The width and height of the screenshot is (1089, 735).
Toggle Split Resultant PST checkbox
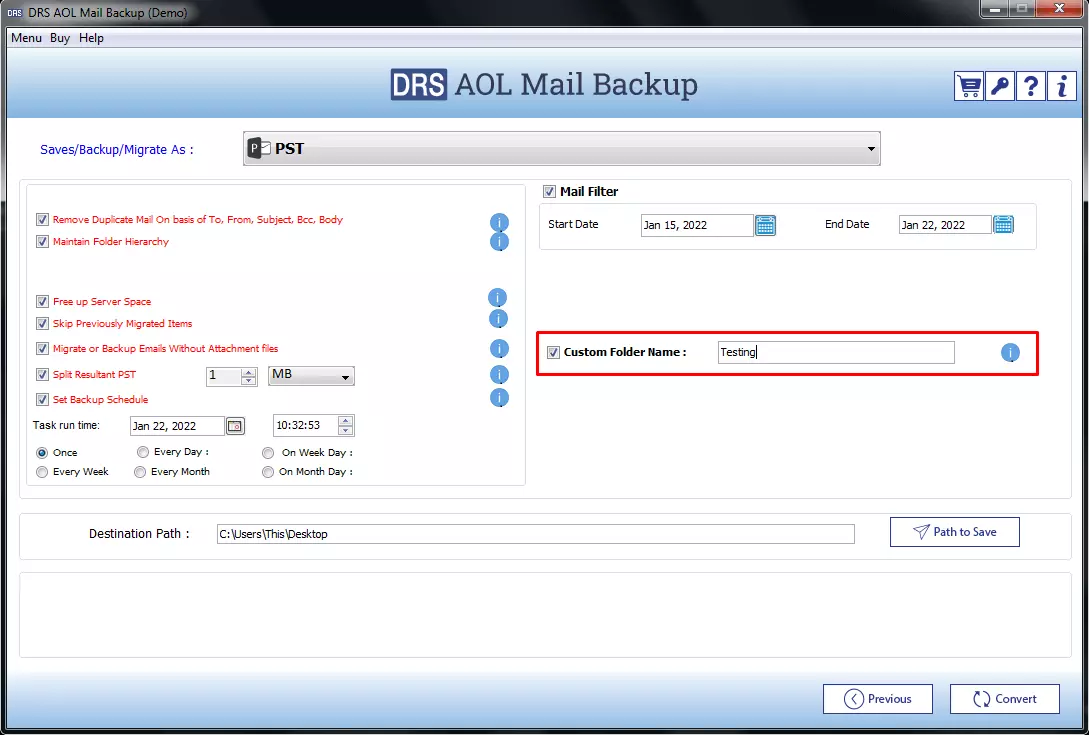(42, 374)
